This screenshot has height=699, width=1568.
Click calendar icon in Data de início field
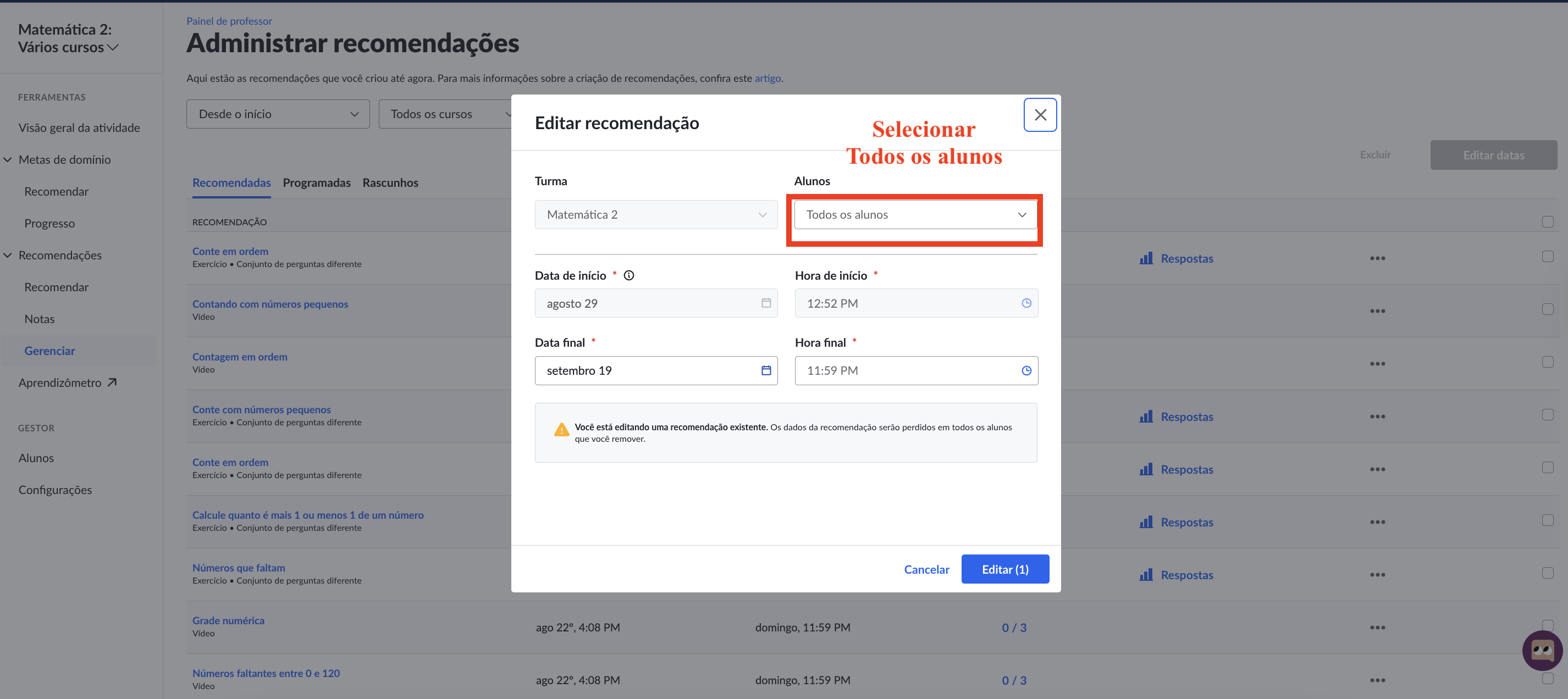pos(766,303)
